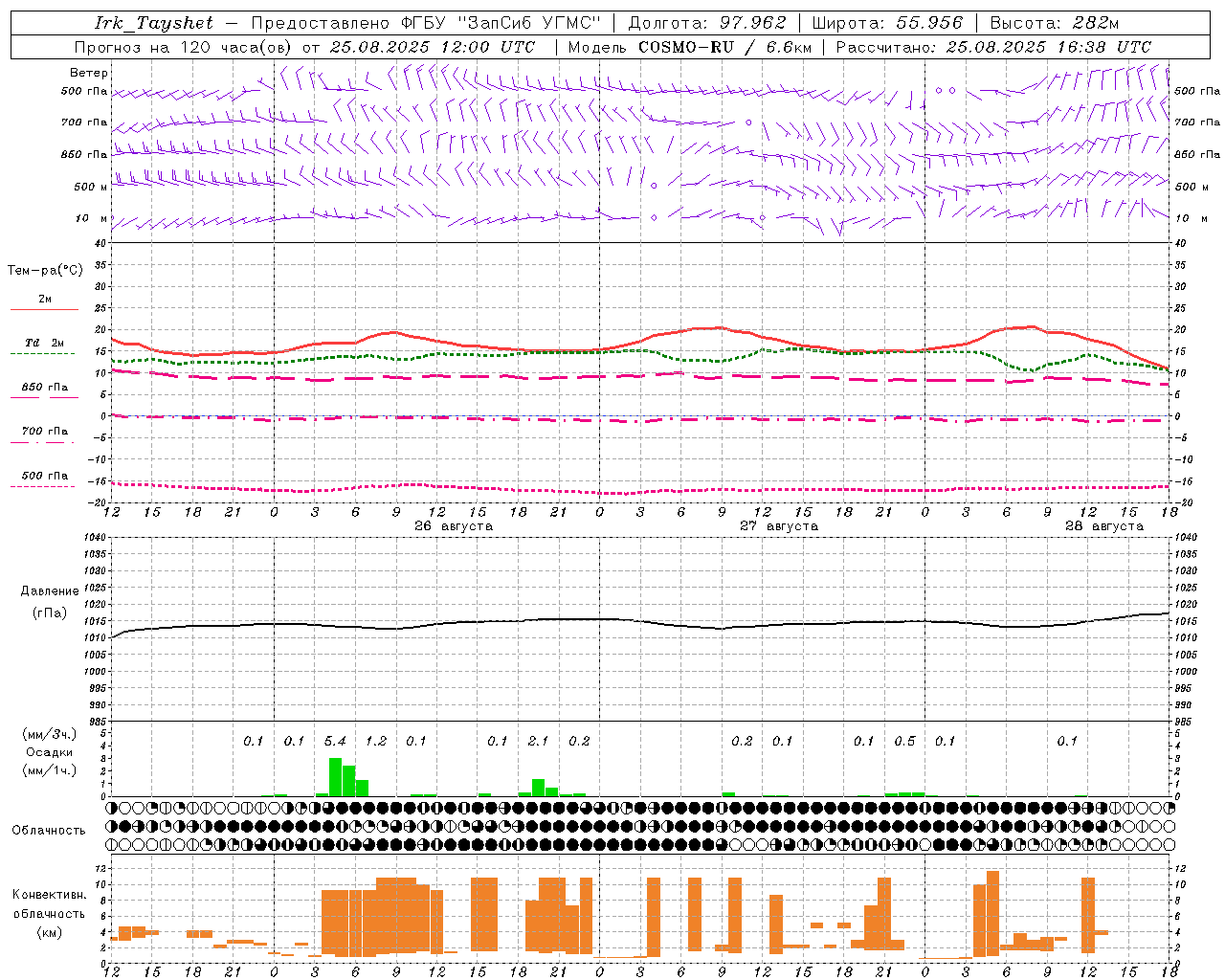This screenshot has height=980, width=1225.
Task: Click the '28 августа' date label
Action: point(1104,526)
